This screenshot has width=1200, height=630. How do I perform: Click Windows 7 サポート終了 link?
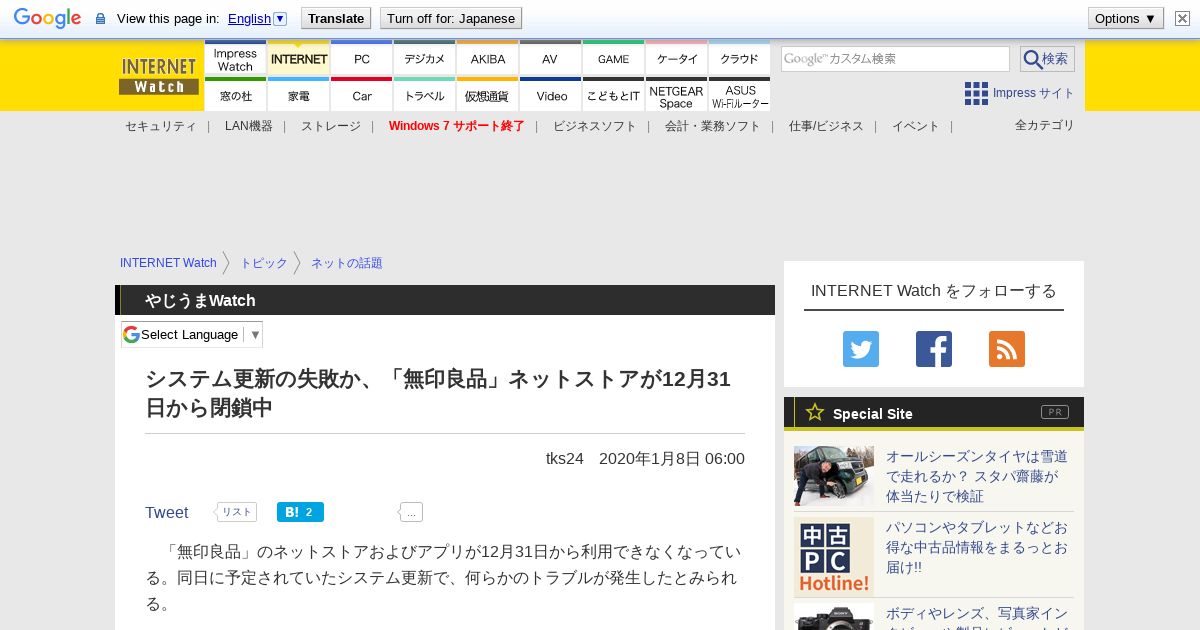click(x=457, y=126)
